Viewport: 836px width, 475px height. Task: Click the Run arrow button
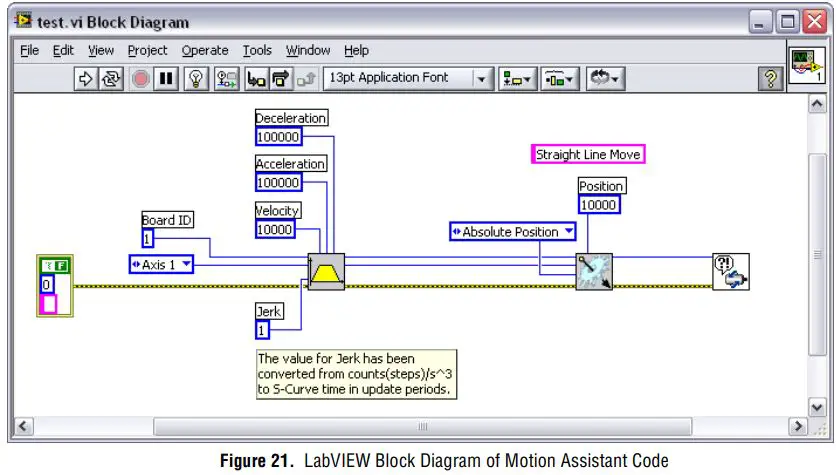[86, 79]
